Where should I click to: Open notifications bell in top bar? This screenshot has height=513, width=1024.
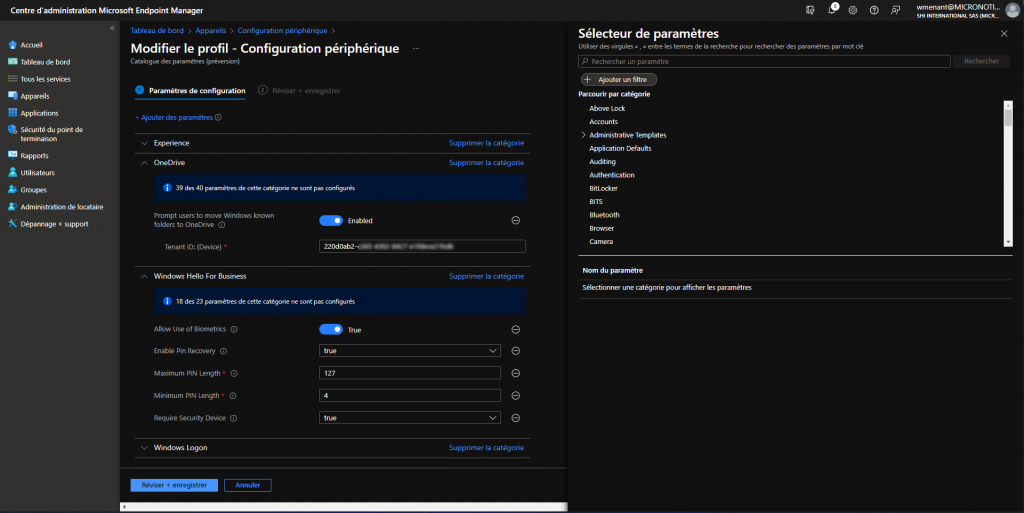point(832,10)
